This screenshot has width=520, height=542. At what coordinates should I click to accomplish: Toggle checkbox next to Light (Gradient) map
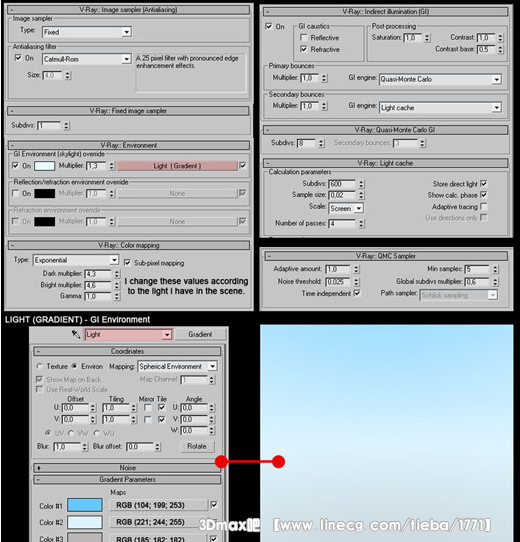tap(243, 166)
